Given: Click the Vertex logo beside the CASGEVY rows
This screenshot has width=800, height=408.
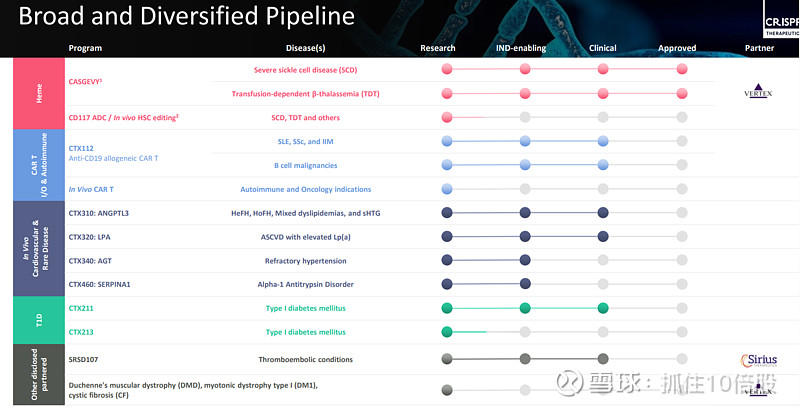Looking at the screenshot, I should click(760, 91).
